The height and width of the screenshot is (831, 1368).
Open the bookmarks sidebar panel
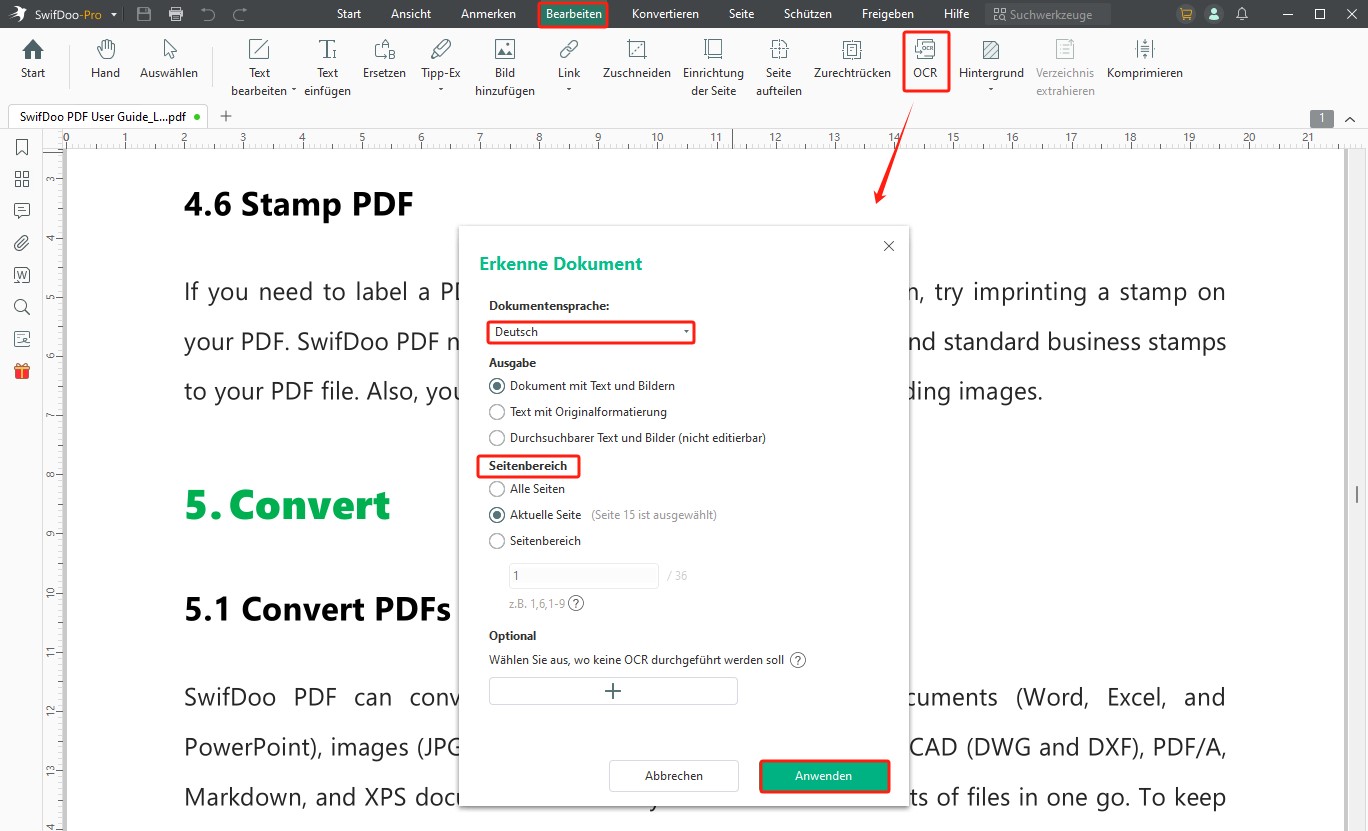[22, 147]
